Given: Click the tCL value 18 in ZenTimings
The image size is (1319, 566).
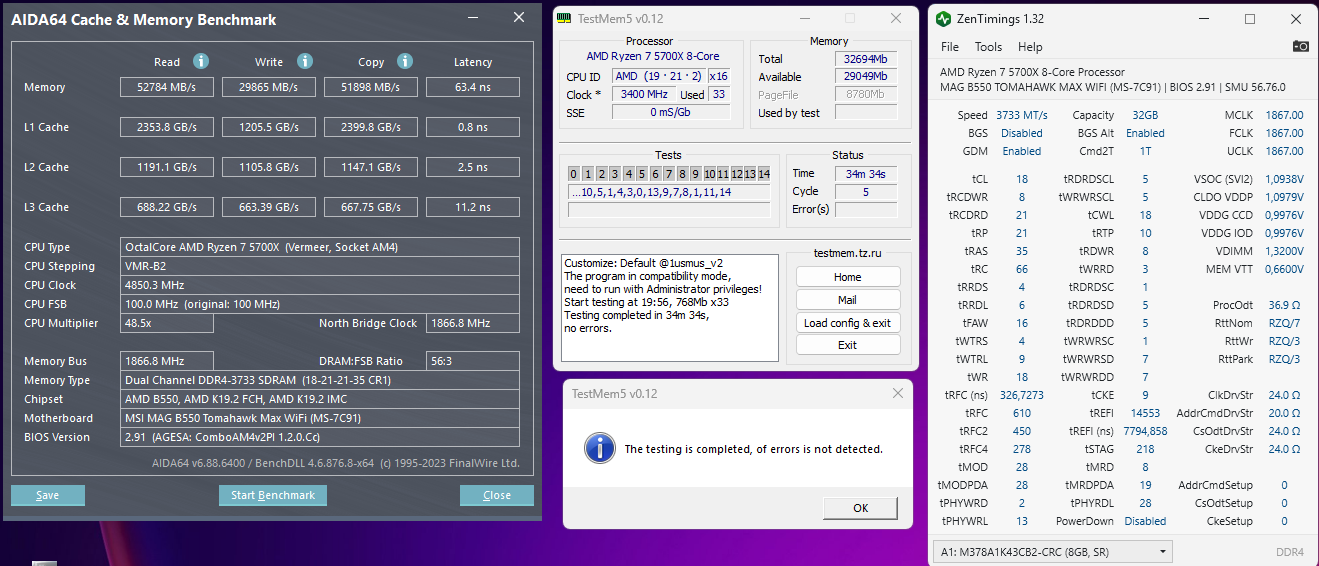Looking at the screenshot, I should tap(1021, 179).
